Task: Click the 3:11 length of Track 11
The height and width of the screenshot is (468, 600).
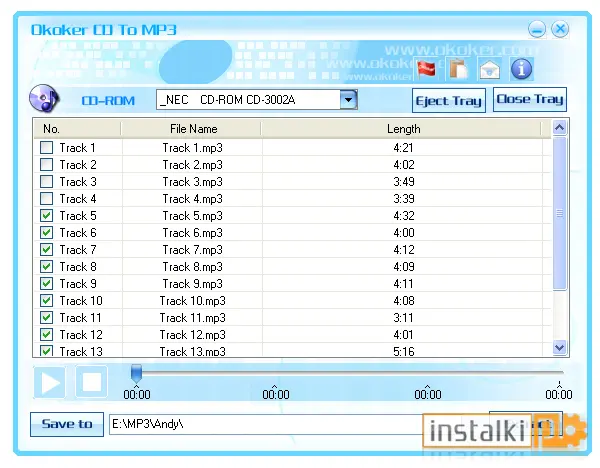Action: 403,318
